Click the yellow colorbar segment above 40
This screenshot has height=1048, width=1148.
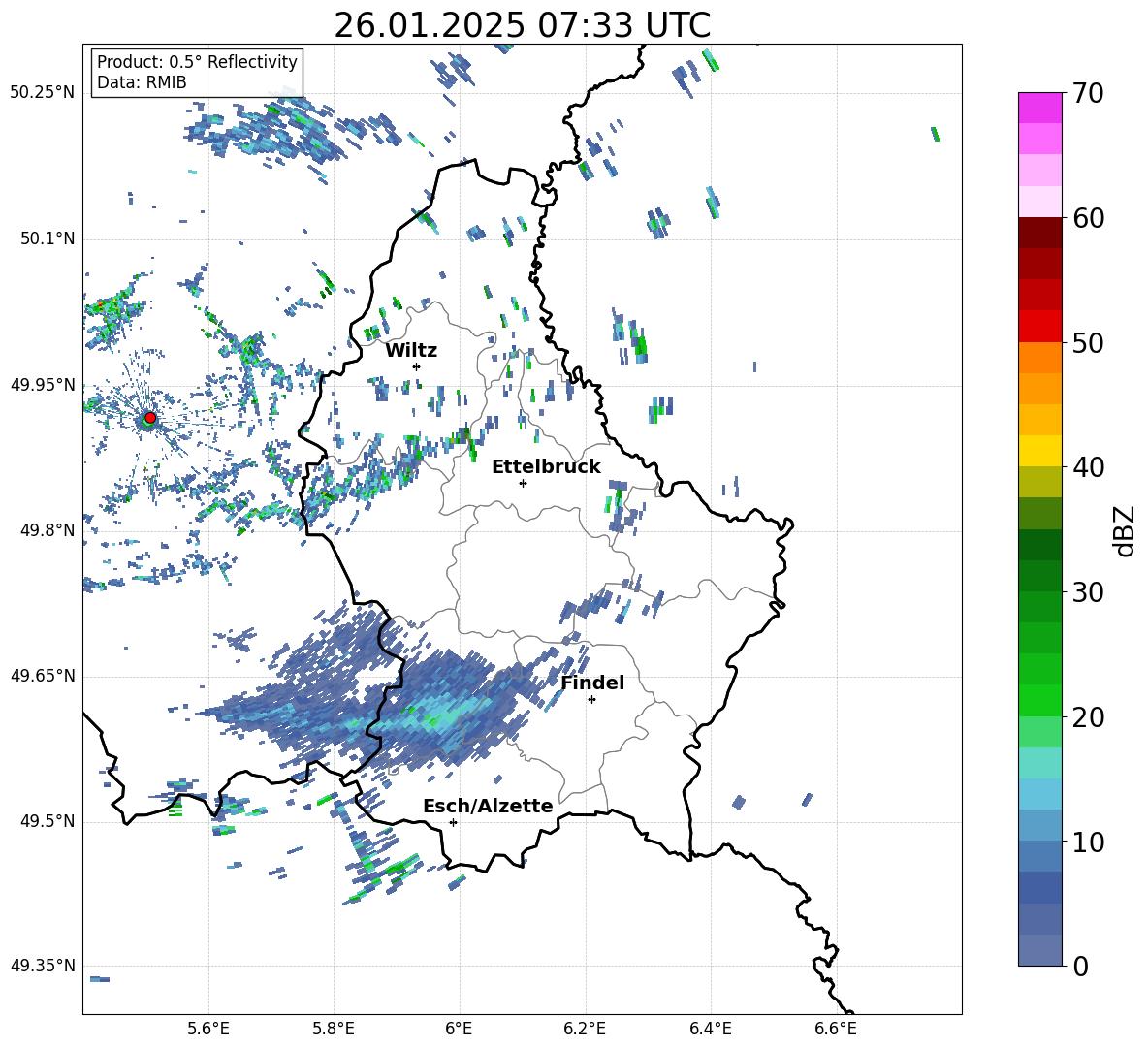pos(1040,451)
